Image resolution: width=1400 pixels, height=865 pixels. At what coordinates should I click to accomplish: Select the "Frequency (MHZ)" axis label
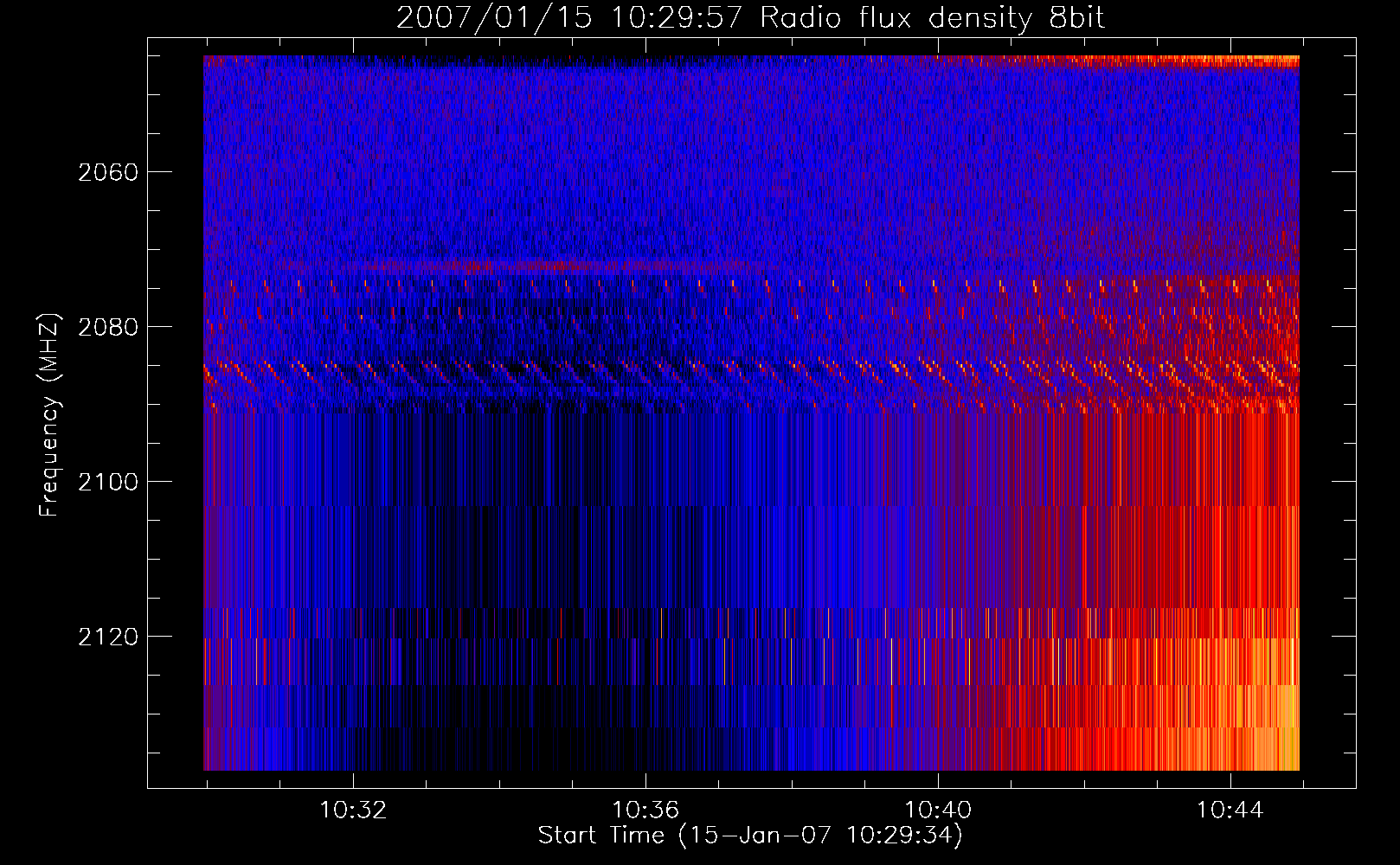point(49,414)
